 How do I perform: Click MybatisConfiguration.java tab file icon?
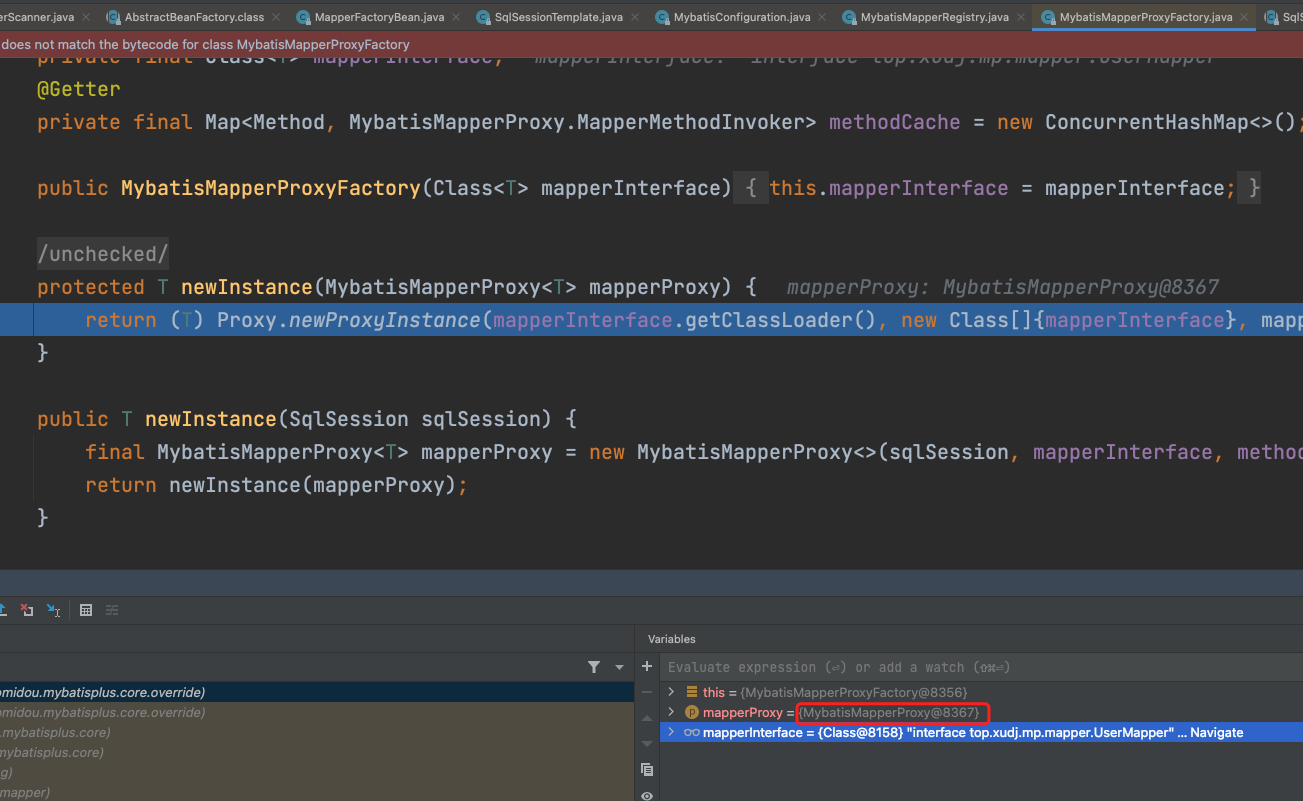[661, 17]
